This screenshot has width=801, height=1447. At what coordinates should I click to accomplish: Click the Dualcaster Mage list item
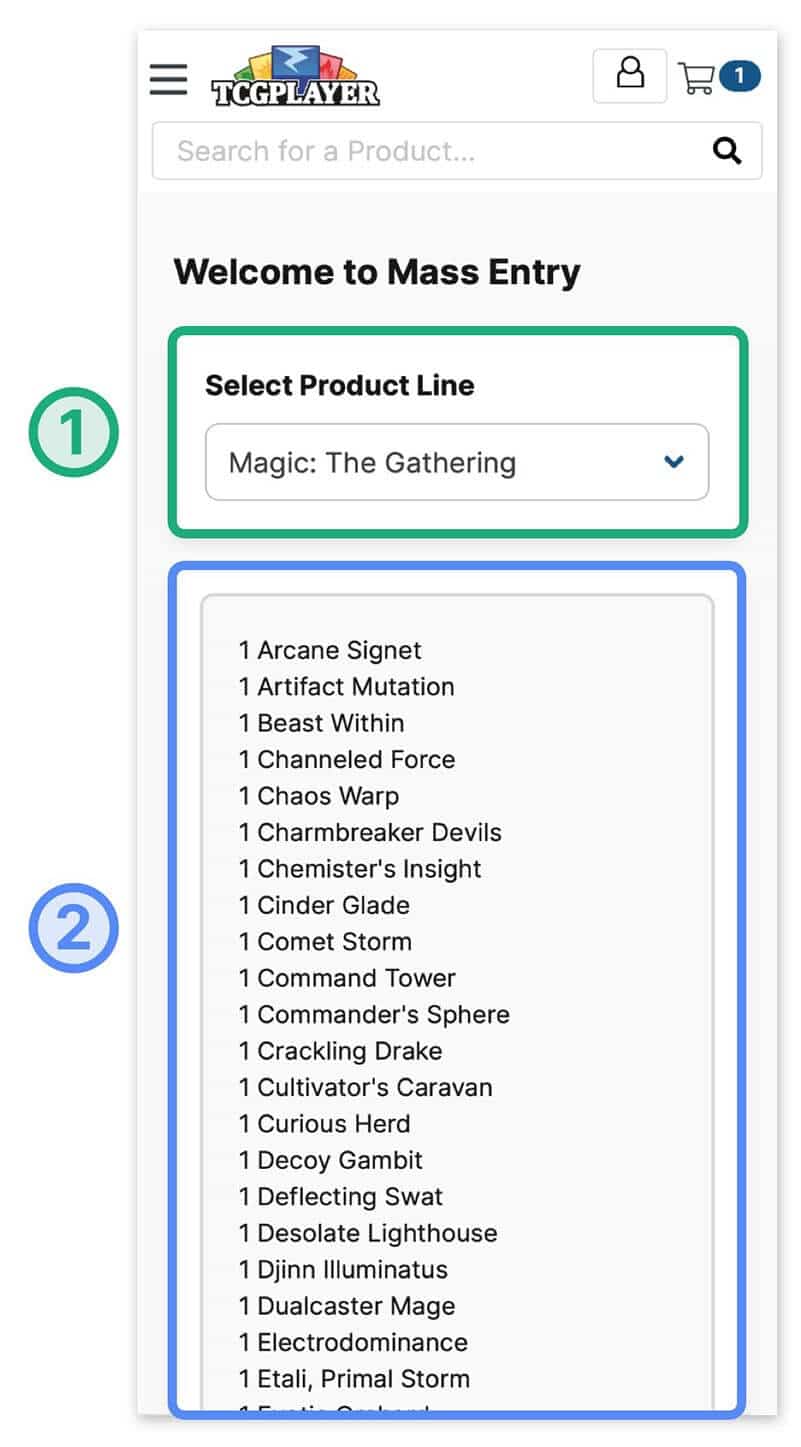[347, 1305]
